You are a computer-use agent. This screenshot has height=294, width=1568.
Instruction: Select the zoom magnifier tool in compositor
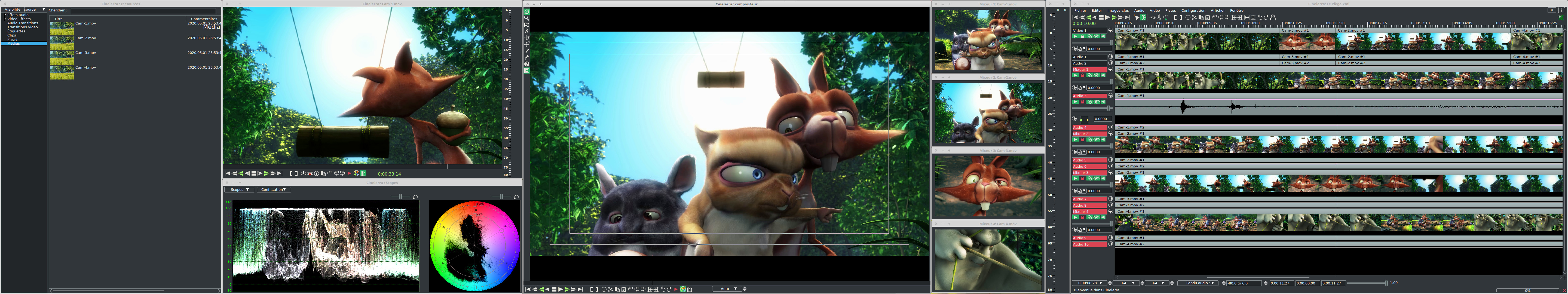[x=526, y=18]
